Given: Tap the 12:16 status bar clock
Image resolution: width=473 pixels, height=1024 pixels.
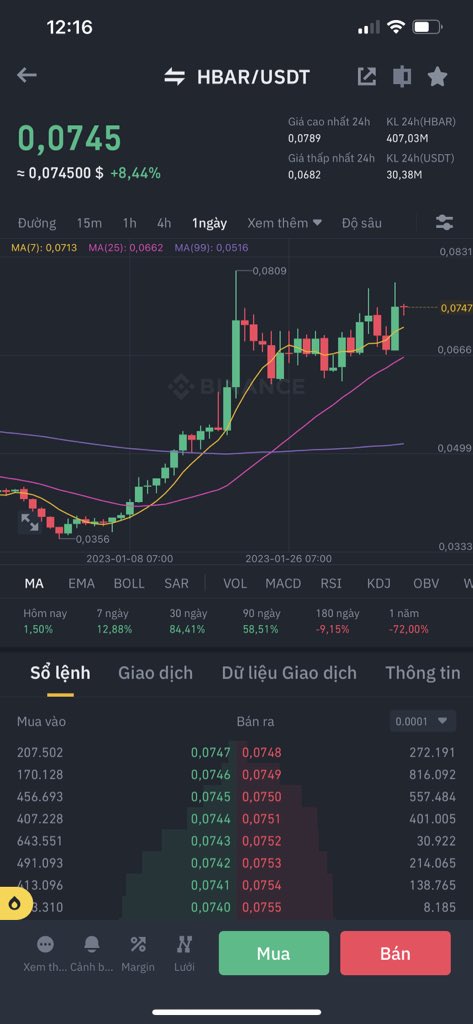Looking at the screenshot, I should 69,27.
